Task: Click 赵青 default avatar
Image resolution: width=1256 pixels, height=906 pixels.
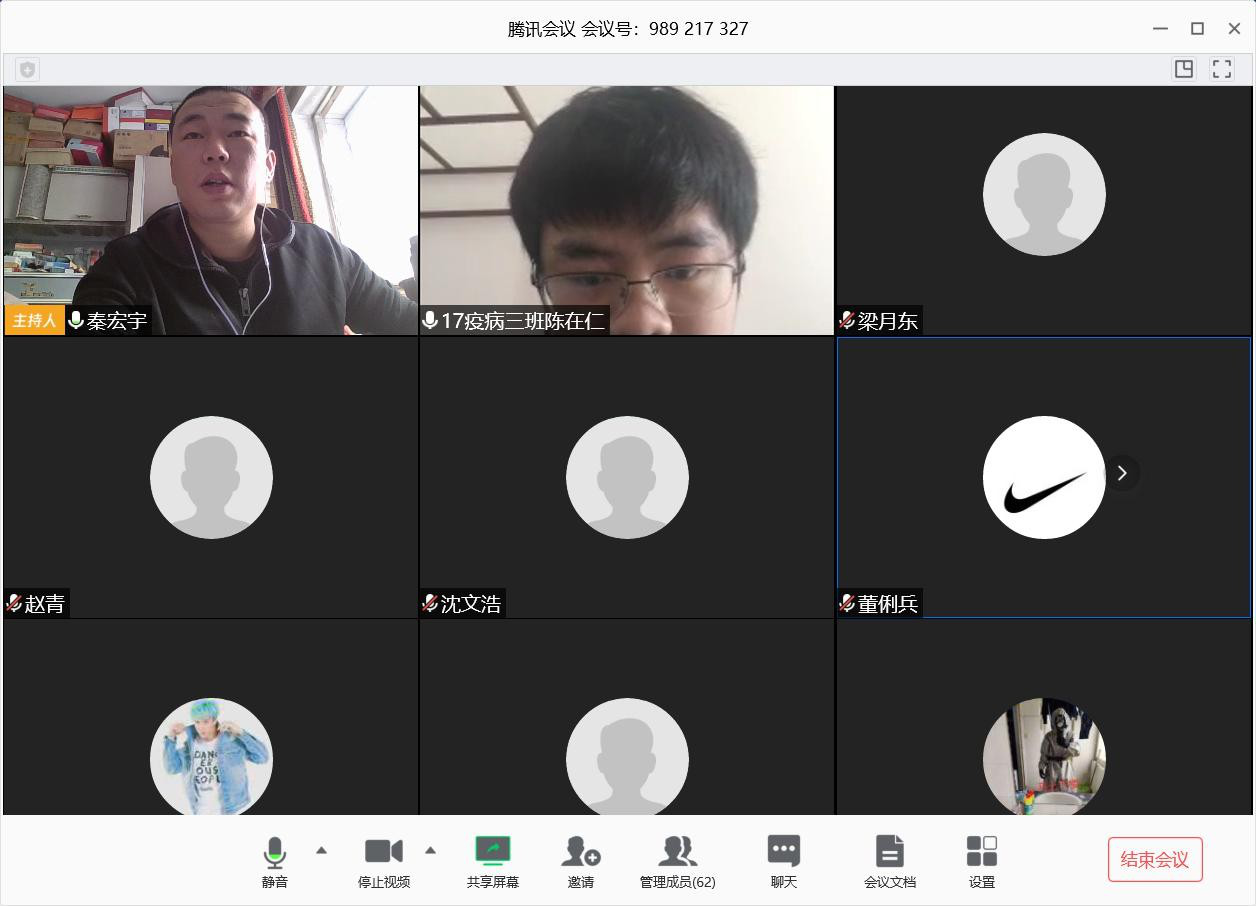Action: tap(211, 477)
